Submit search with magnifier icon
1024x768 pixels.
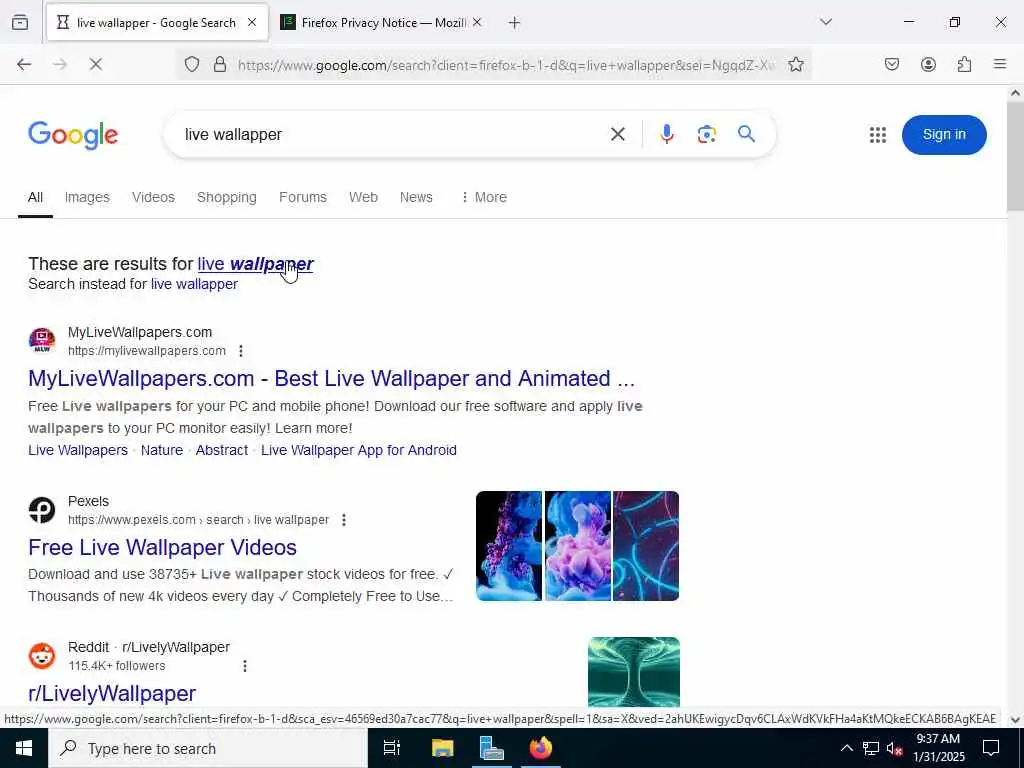(746, 135)
